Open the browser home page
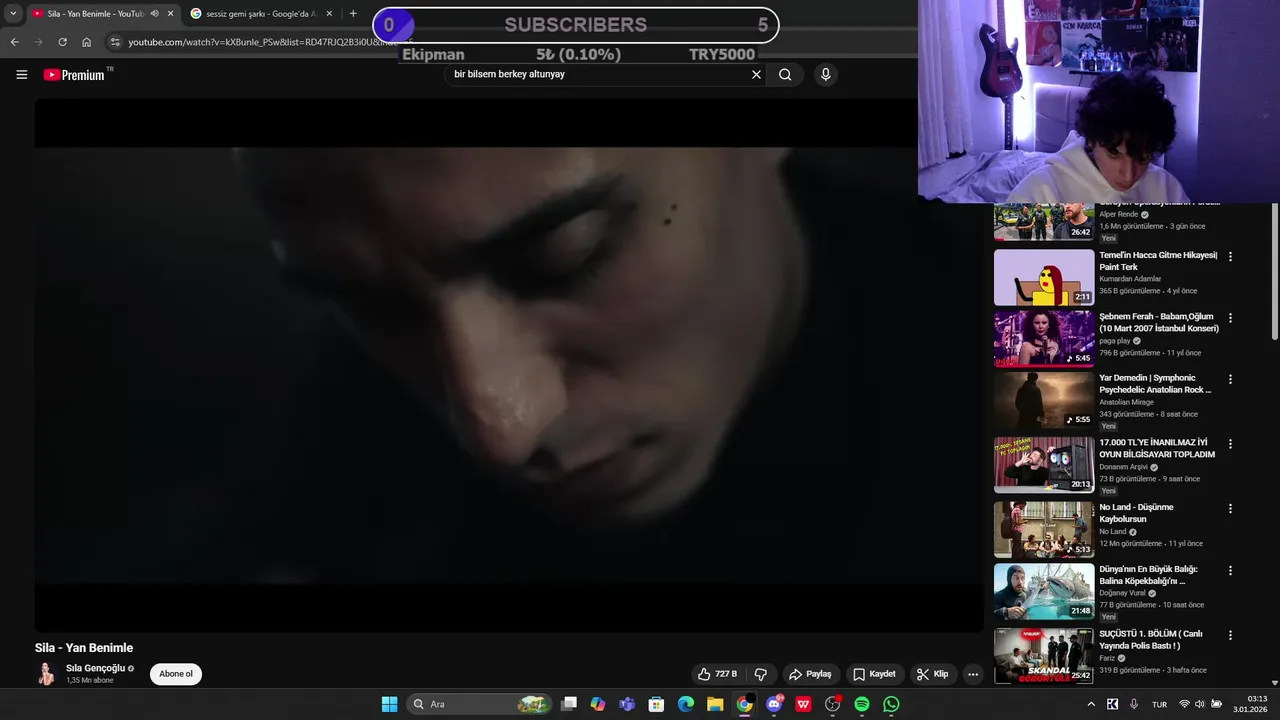This screenshot has height=720, width=1280. tap(86, 42)
